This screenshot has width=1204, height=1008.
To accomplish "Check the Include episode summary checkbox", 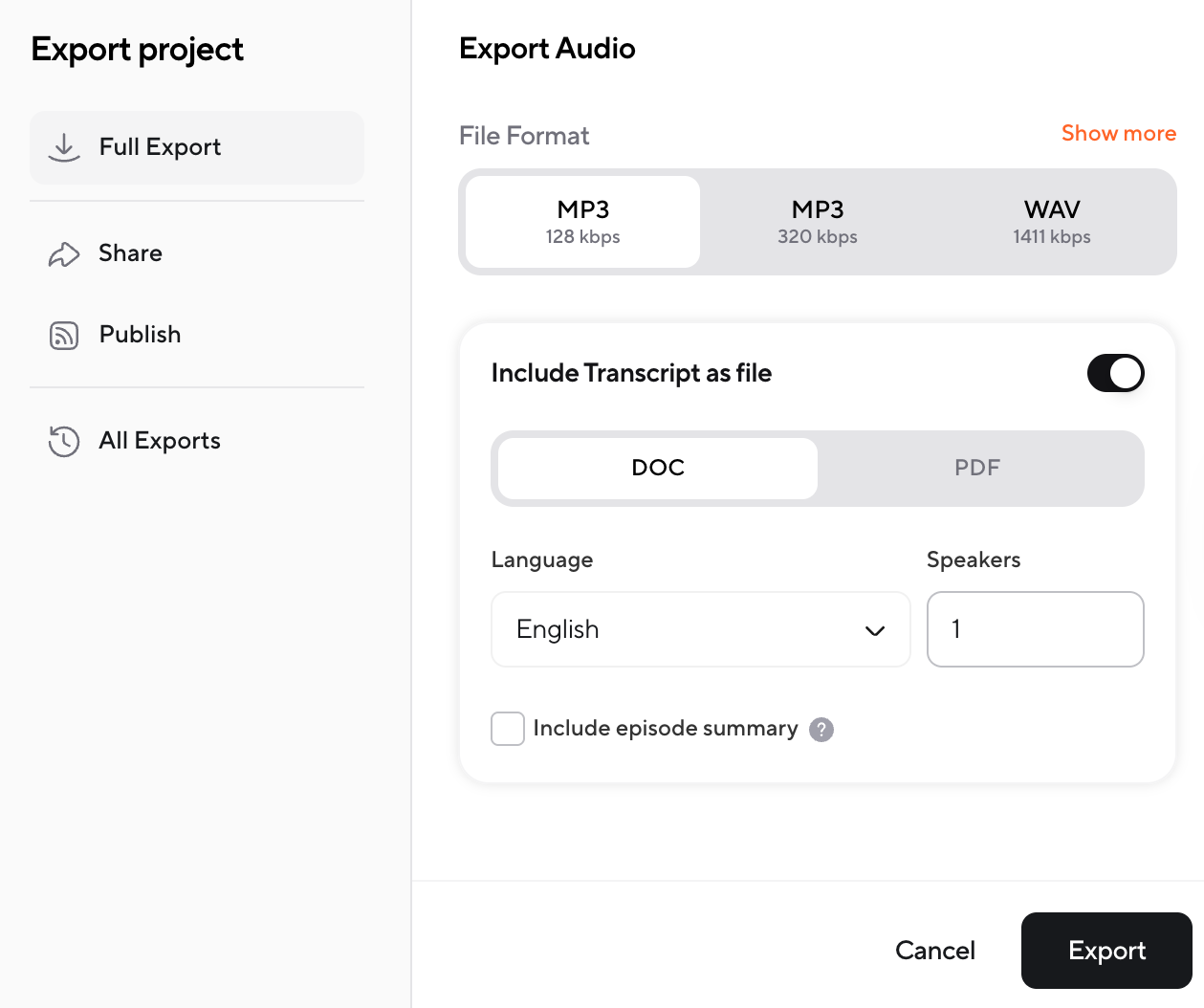I will [x=508, y=729].
